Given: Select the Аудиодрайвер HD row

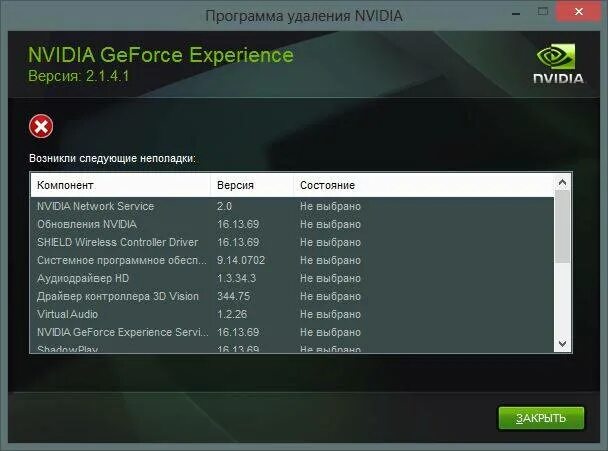Looking at the screenshot, I should coord(292,278).
